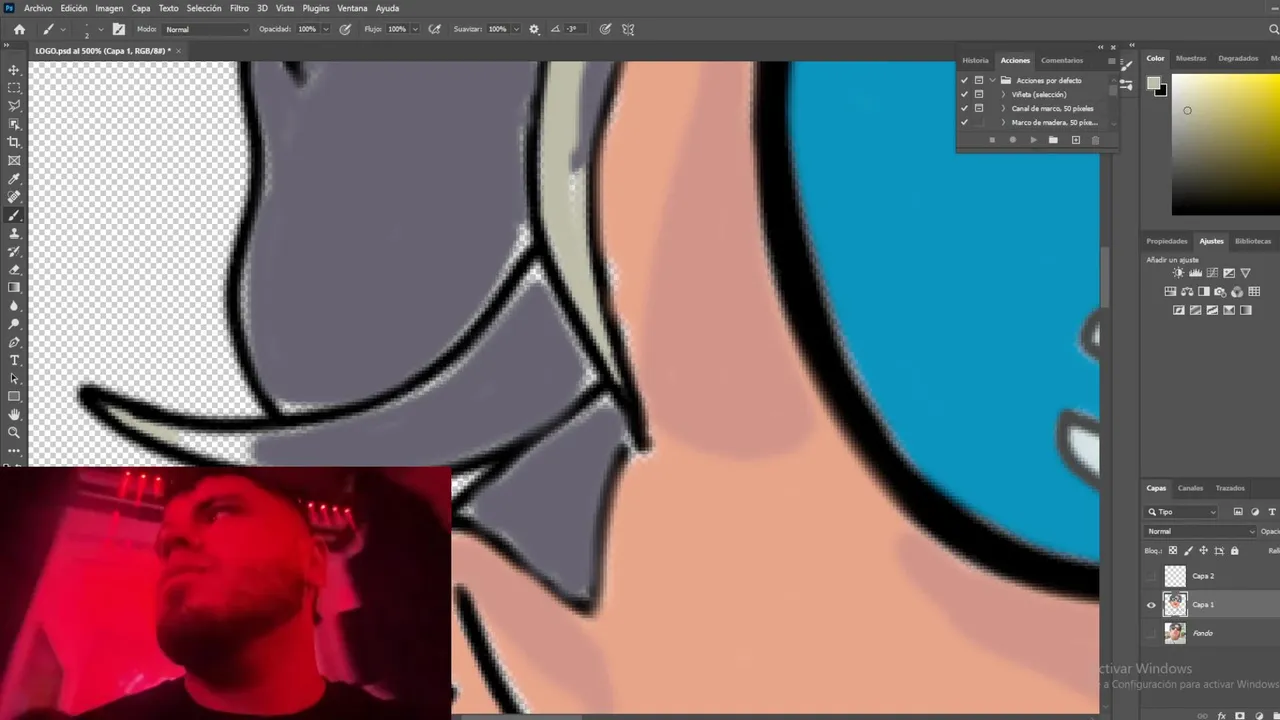Image resolution: width=1280 pixels, height=720 pixels.
Task: Switch to the Canales tab
Action: [x=1190, y=488]
